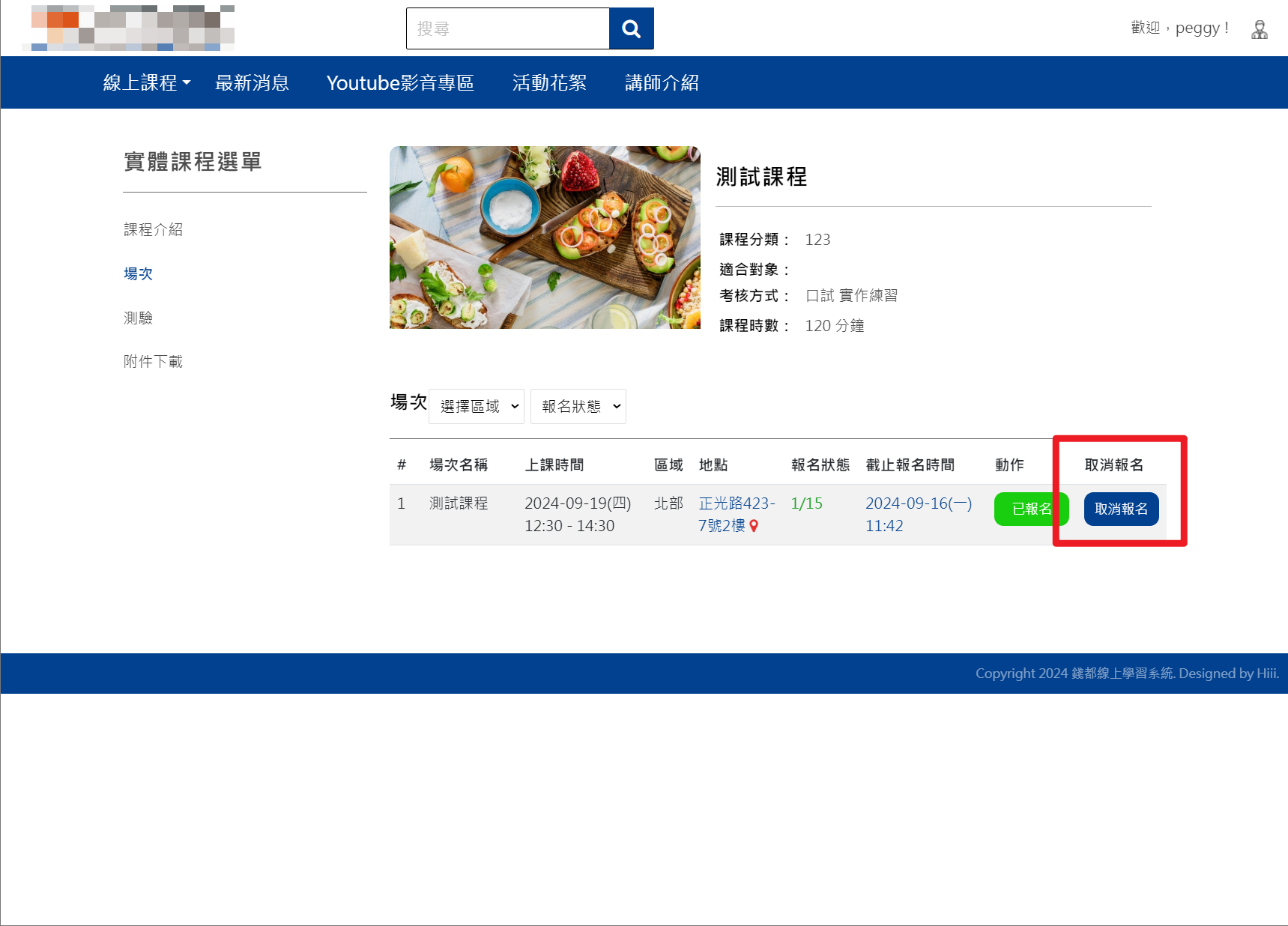Click the magnifier search button
This screenshot has width=1288, height=926.
point(631,28)
